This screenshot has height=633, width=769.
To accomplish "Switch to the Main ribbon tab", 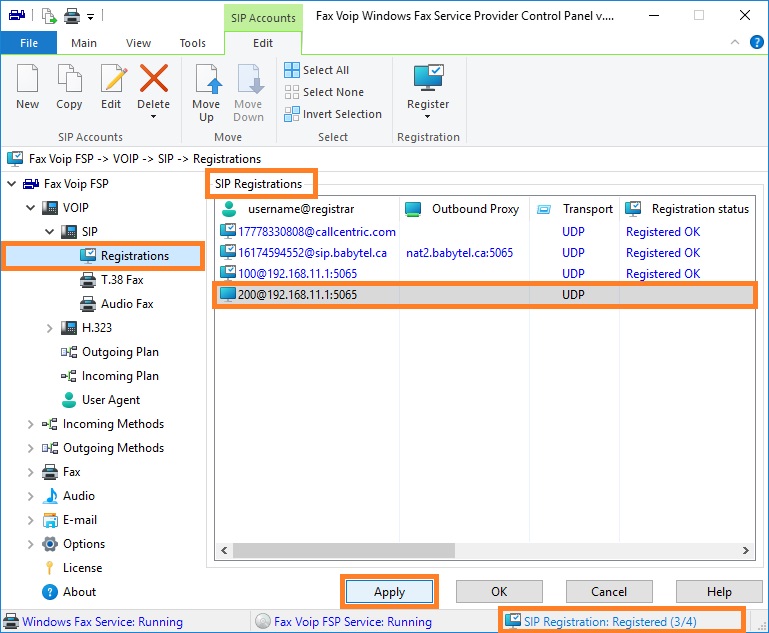I will [x=84, y=43].
